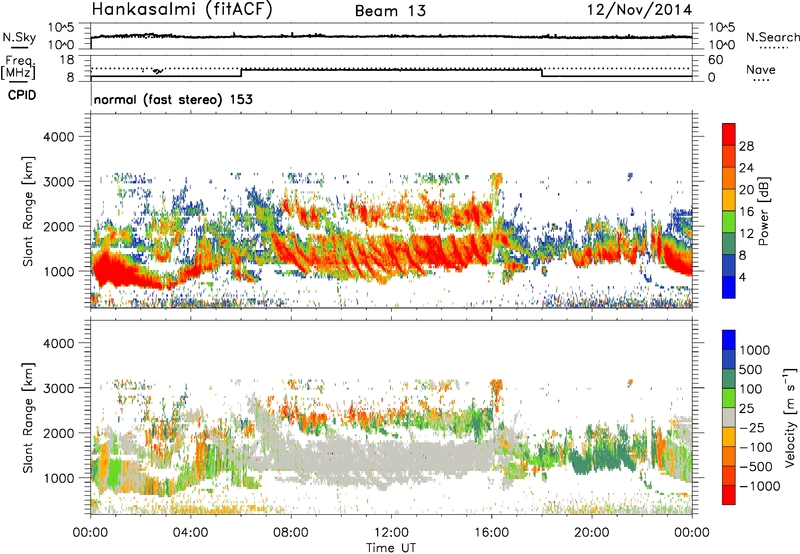800x554 pixels.
Task: Click the 'N.Sky' label
Action: [x=19, y=37]
